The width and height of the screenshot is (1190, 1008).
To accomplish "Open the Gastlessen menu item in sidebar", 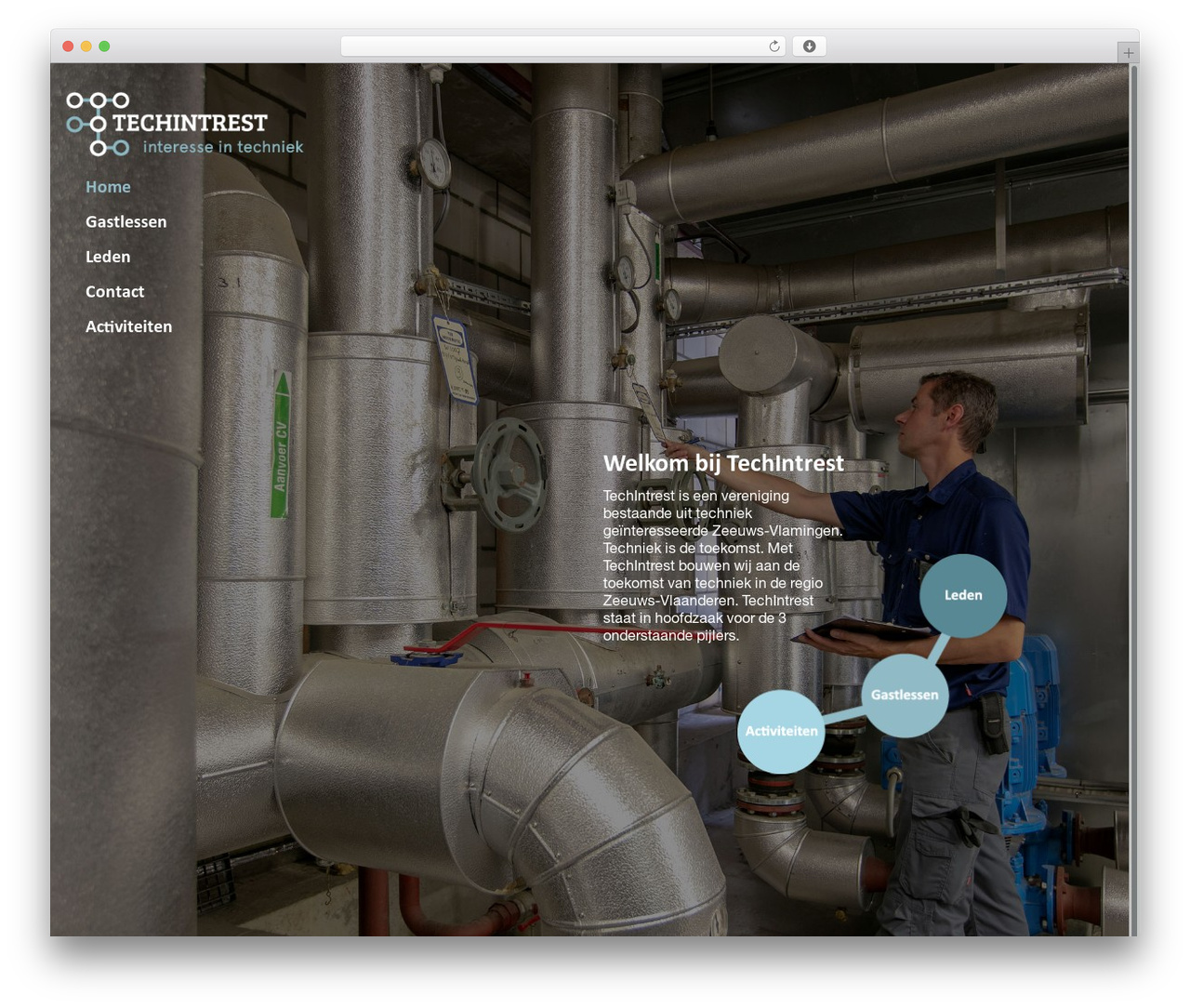I will click(126, 221).
